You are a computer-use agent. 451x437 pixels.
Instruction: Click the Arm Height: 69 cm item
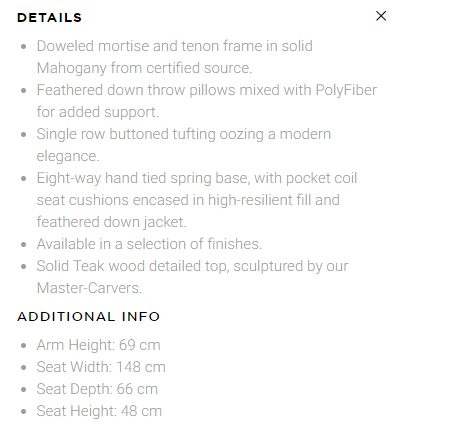click(98, 345)
